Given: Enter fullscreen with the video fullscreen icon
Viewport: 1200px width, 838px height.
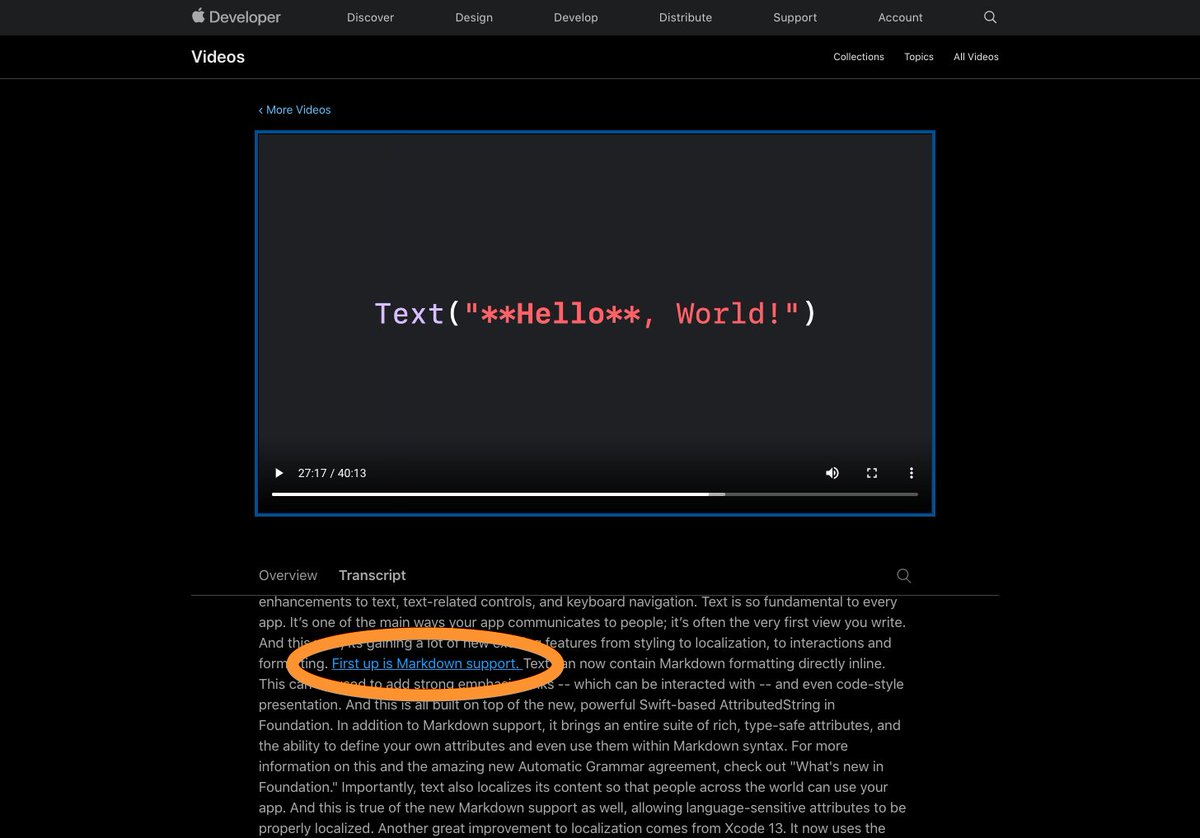Looking at the screenshot, I should click(x=872, y=473).
